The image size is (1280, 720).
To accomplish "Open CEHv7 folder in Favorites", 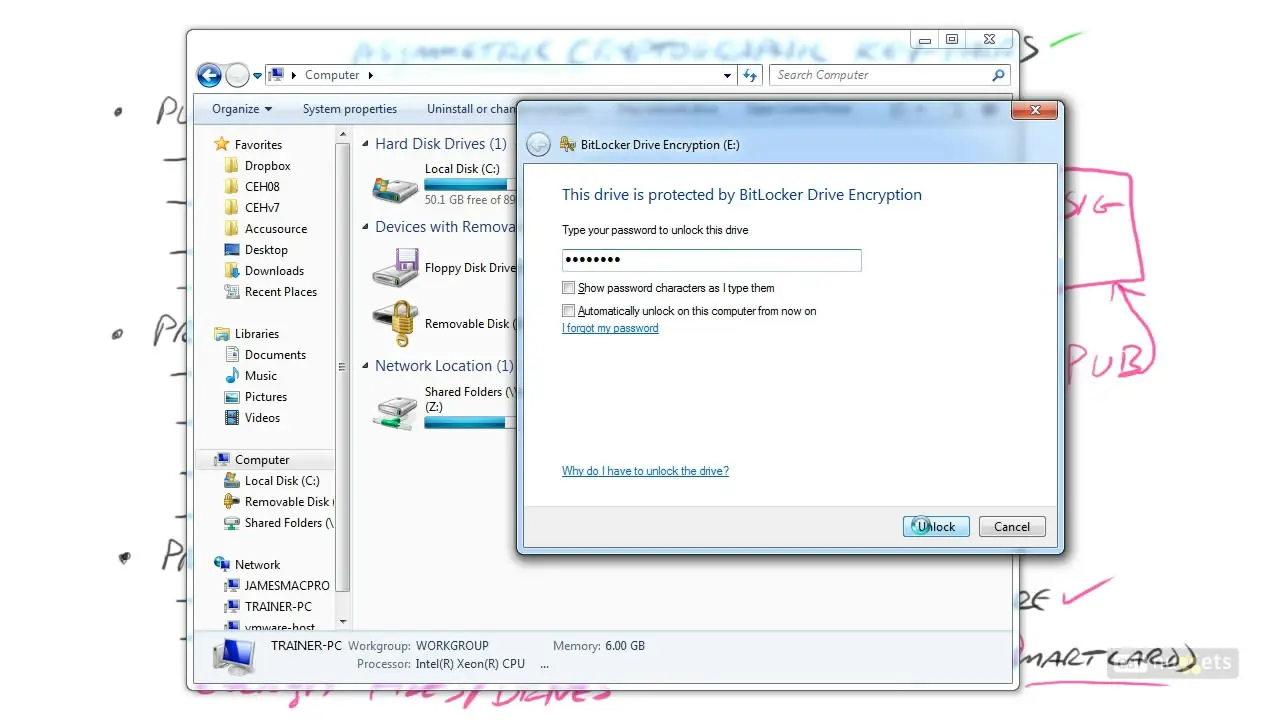I will coord(262,208).
